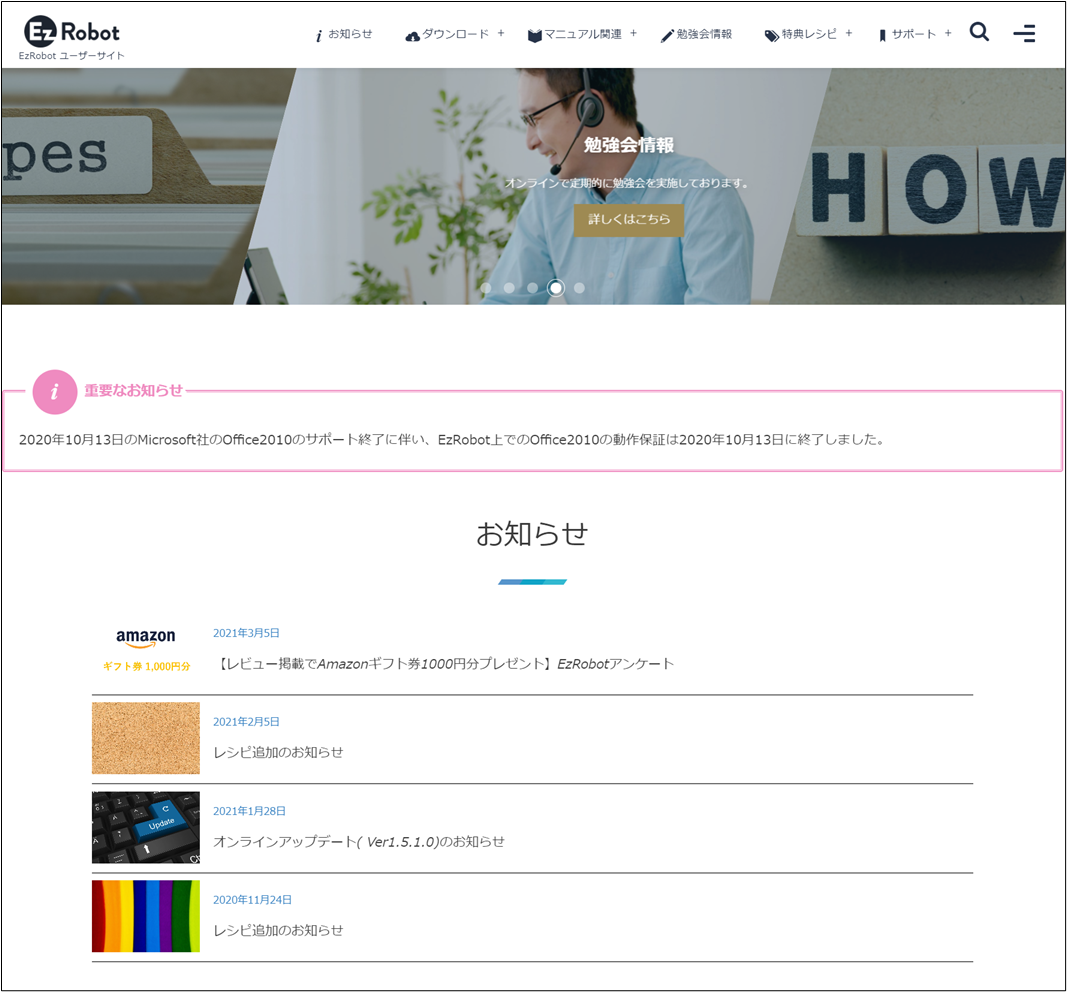The height and width of the screenshot is (992, 1067).
Task: Click the pink info circle for 重要なお知らせ
Action: 55,392
